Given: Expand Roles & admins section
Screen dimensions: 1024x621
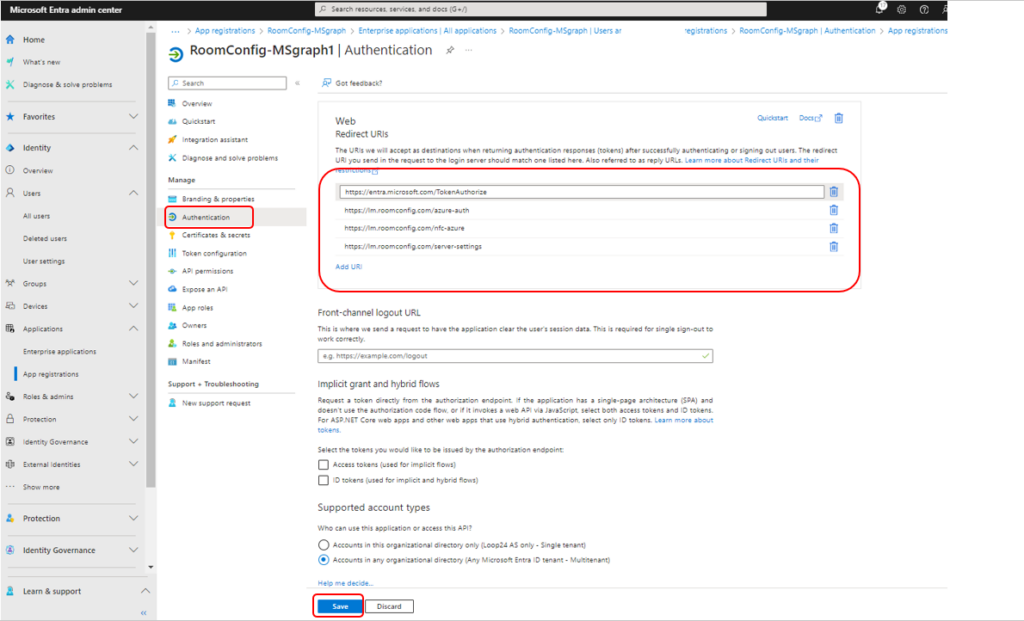Looking at the screenshot, I should point(133,396).
